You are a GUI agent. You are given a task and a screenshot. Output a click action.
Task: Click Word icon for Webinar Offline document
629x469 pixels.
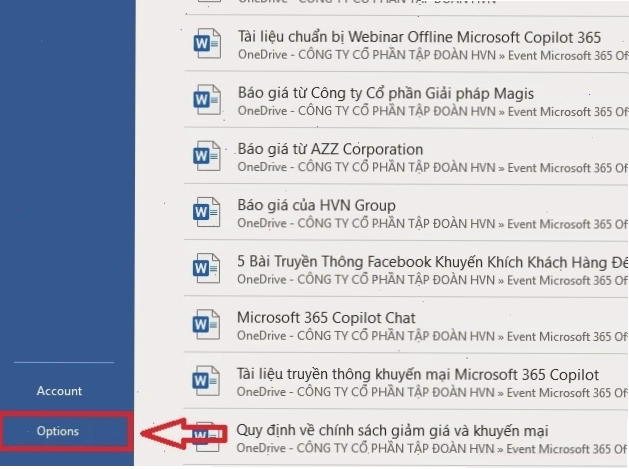click(x=207, y=44)
